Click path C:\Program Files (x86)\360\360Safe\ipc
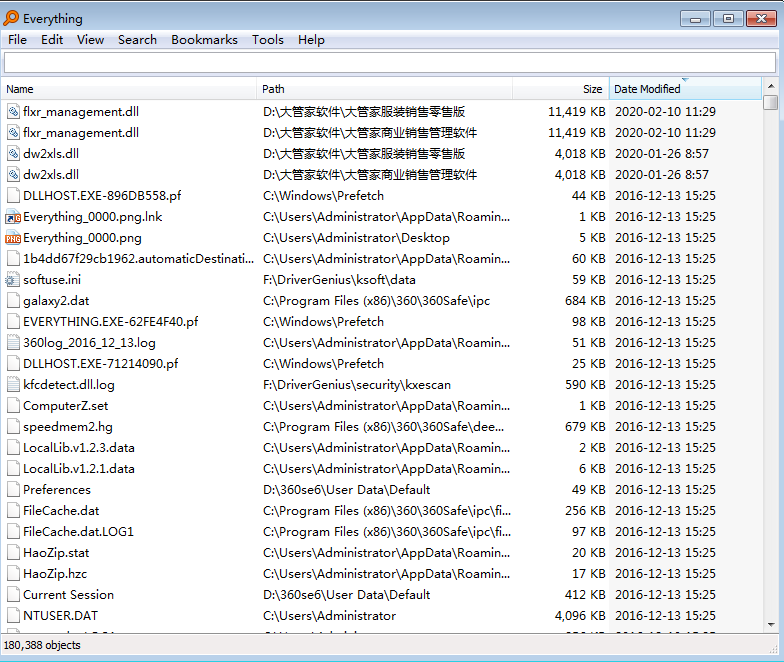Image resolution: width=784 pixels, height=662 pixels. pos(376,301)
